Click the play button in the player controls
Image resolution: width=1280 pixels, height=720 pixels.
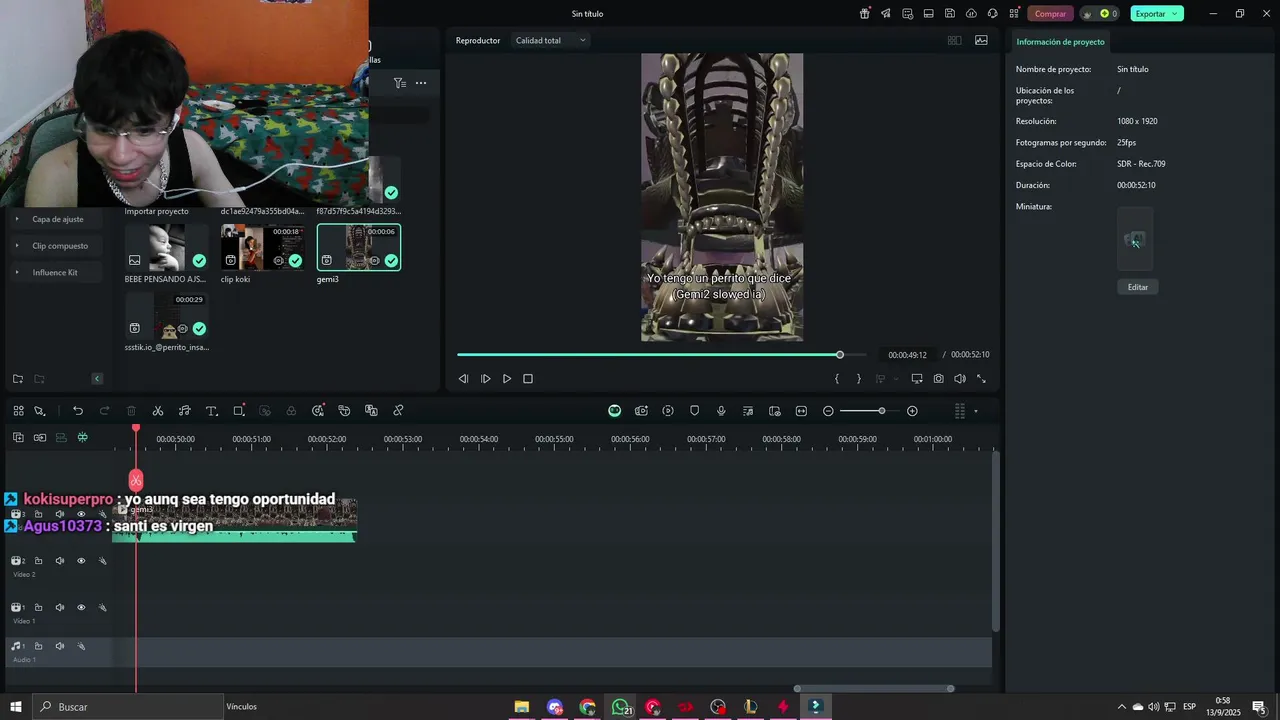click(507, 379)
